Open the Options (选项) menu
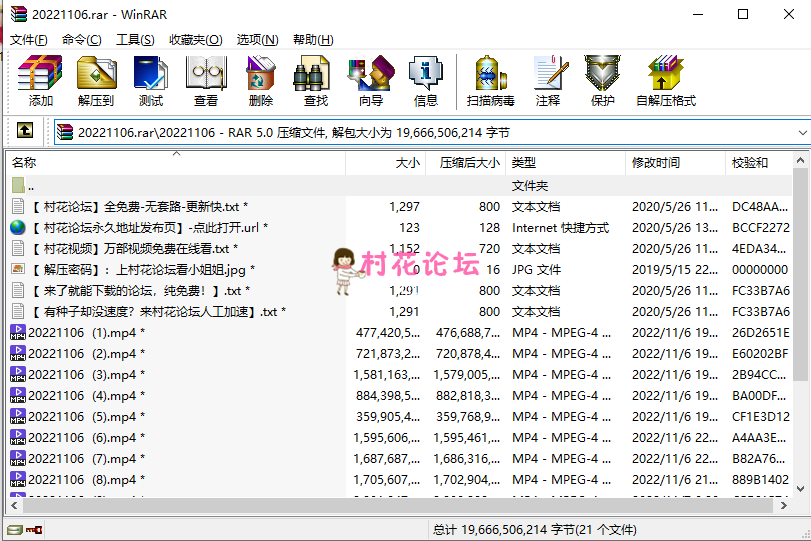 coord(257,39)
